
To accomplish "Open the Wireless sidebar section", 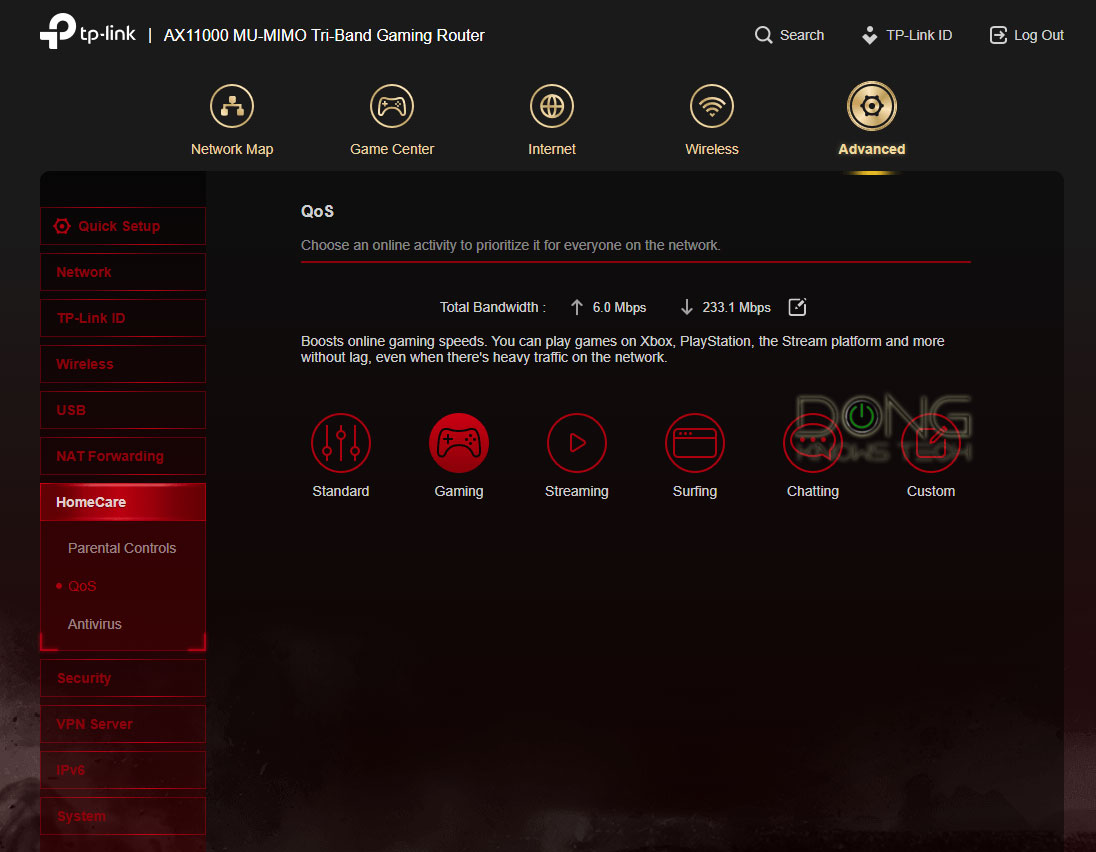I will (x=123, y=364).
